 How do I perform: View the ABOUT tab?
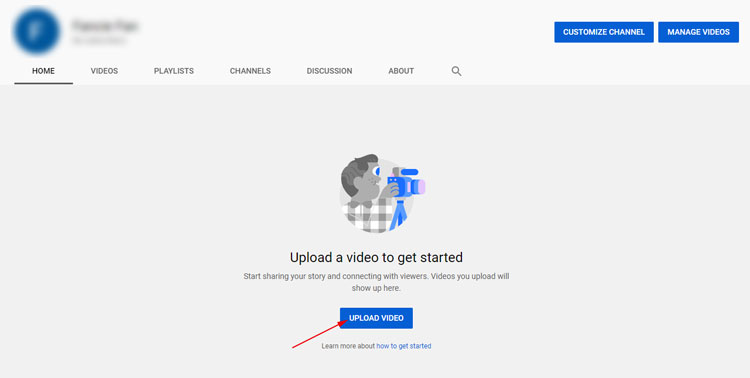[401, 71]
